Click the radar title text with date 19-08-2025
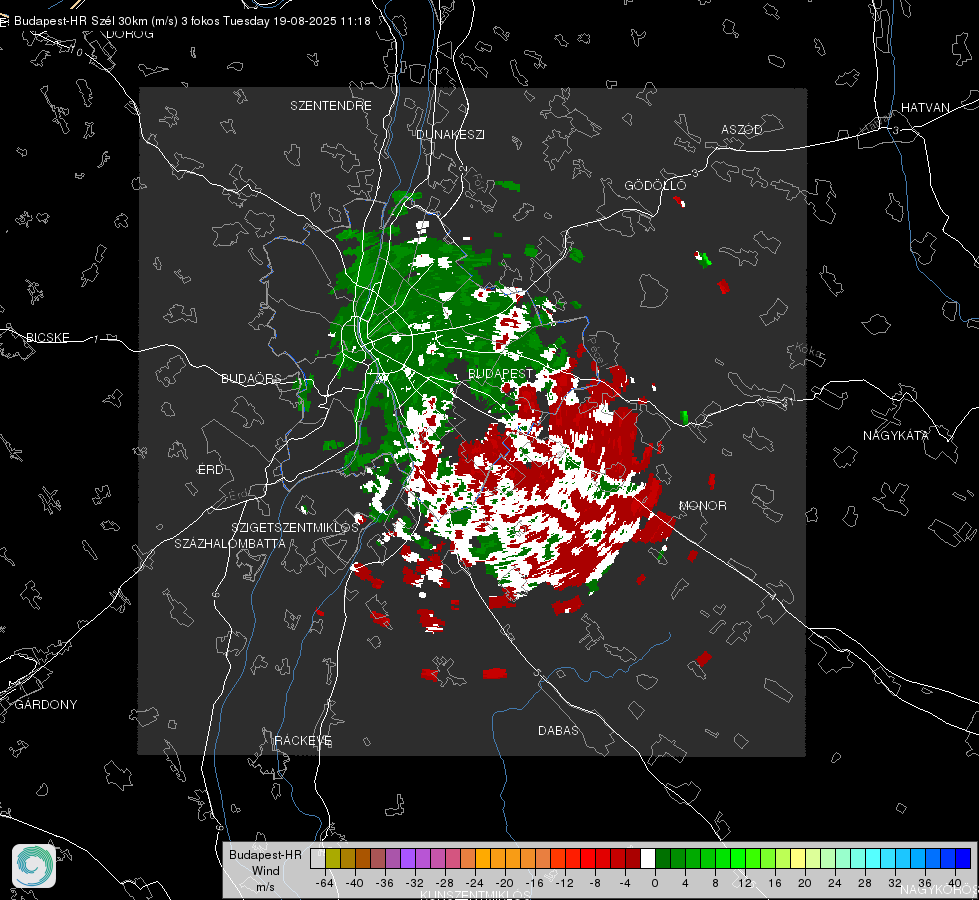The width and height of the screenshot is (979, 900). click(x=192, y=21)
